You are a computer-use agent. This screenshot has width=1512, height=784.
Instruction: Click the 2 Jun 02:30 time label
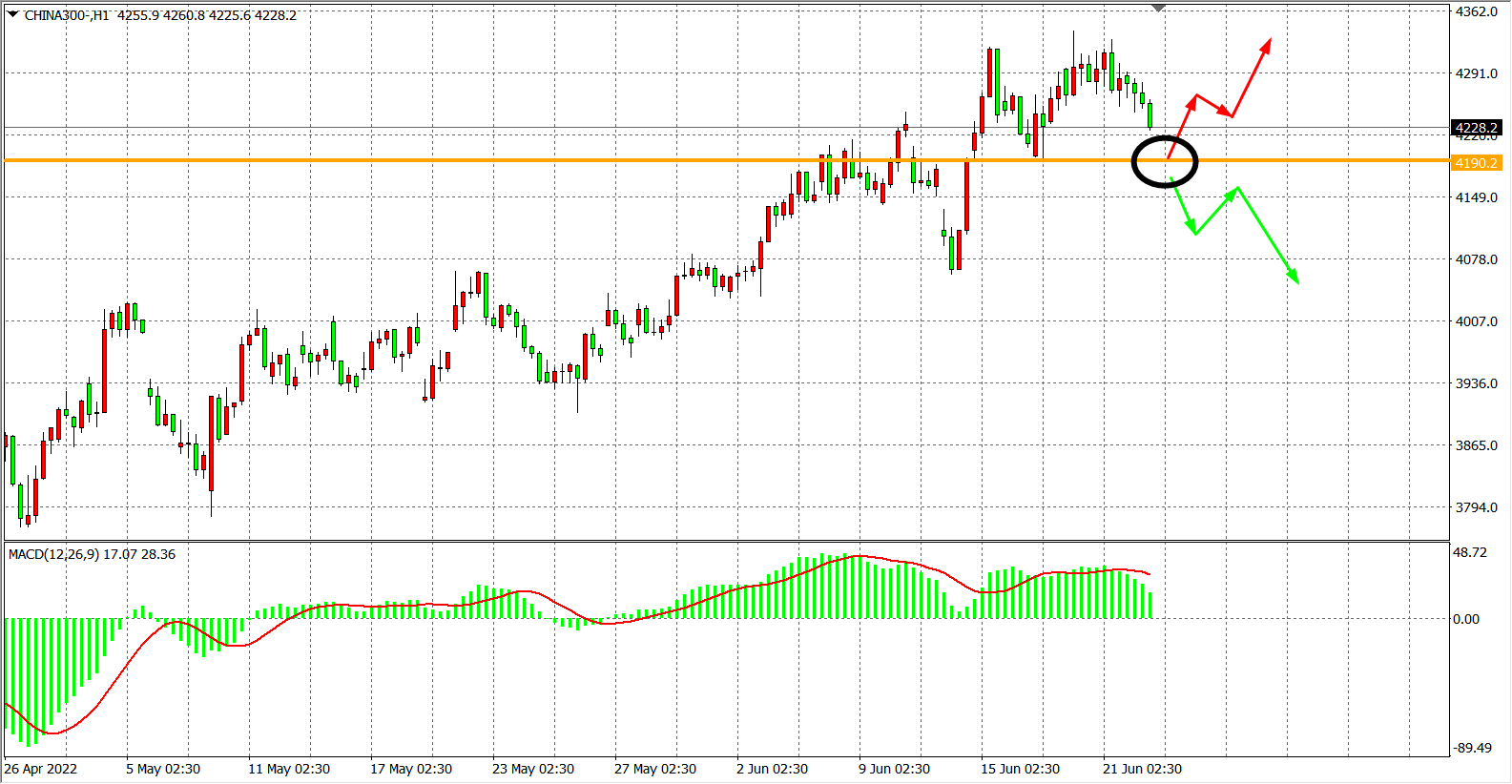coord(772,769)
